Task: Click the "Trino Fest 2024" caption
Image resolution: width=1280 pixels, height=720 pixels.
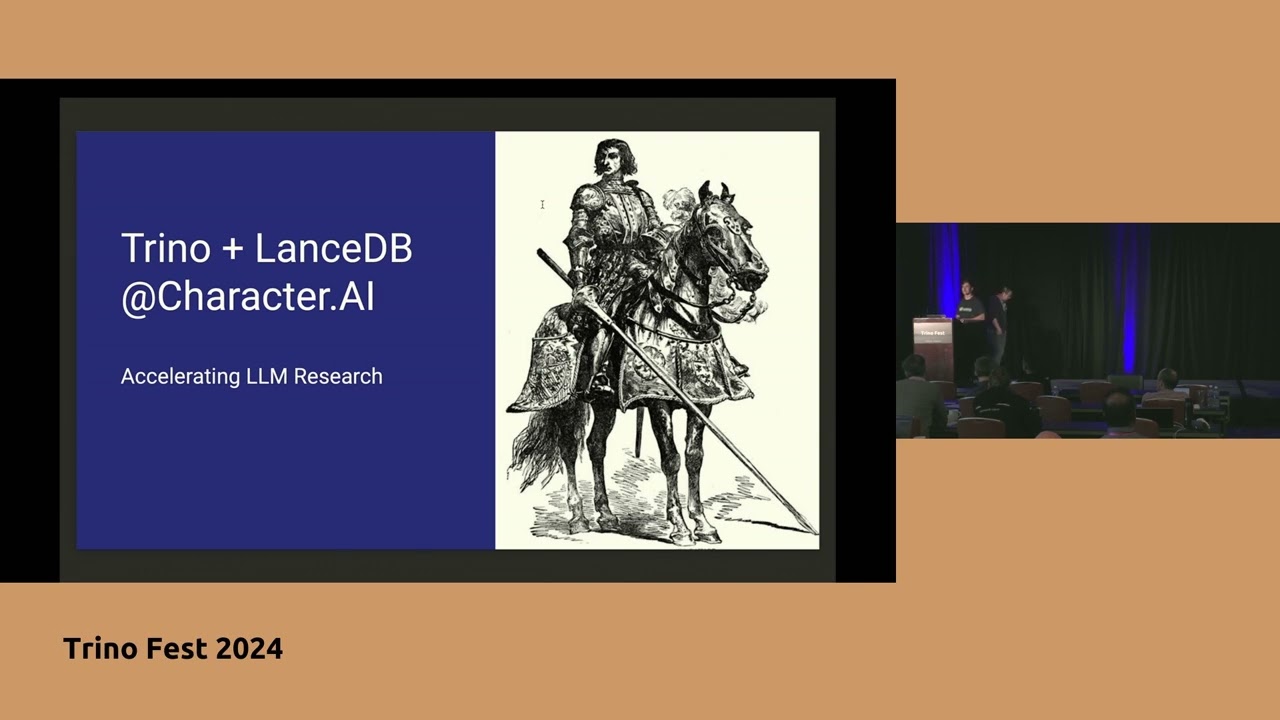Action: [173, 648]
